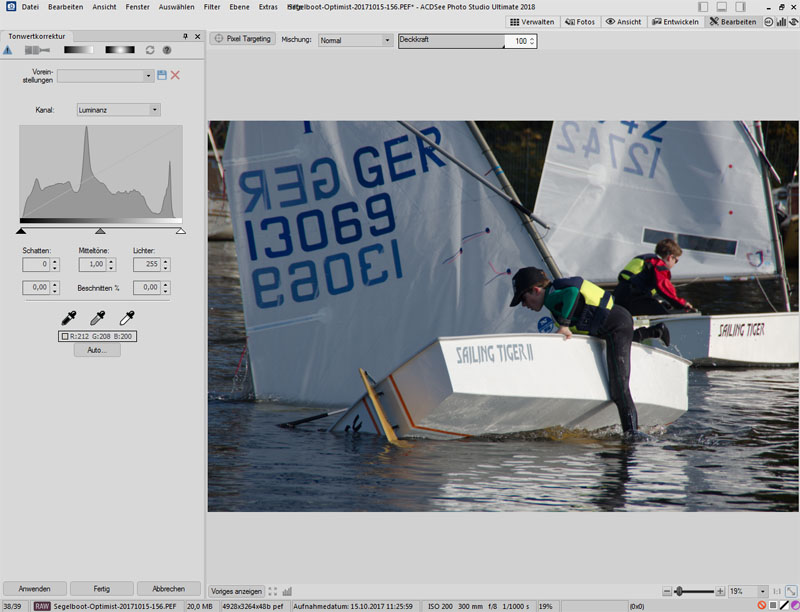Open the Mischung blend mode dropdown
This screenshot has height=612, width=800.
pos(387,41)
